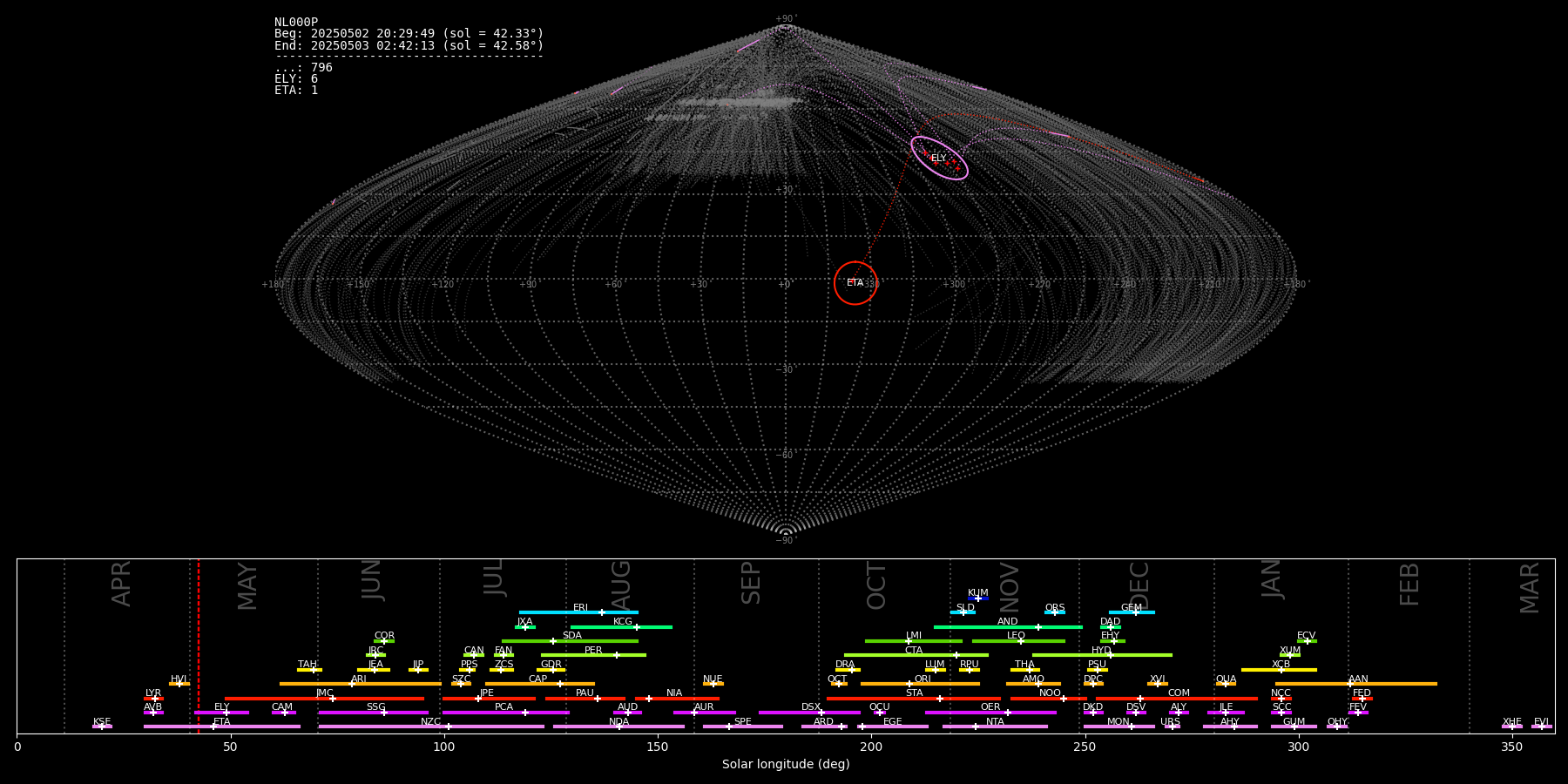Click the AAN orange shower bar
The width and height of the screenshot is (1568, 784).
coord(1356,684)
